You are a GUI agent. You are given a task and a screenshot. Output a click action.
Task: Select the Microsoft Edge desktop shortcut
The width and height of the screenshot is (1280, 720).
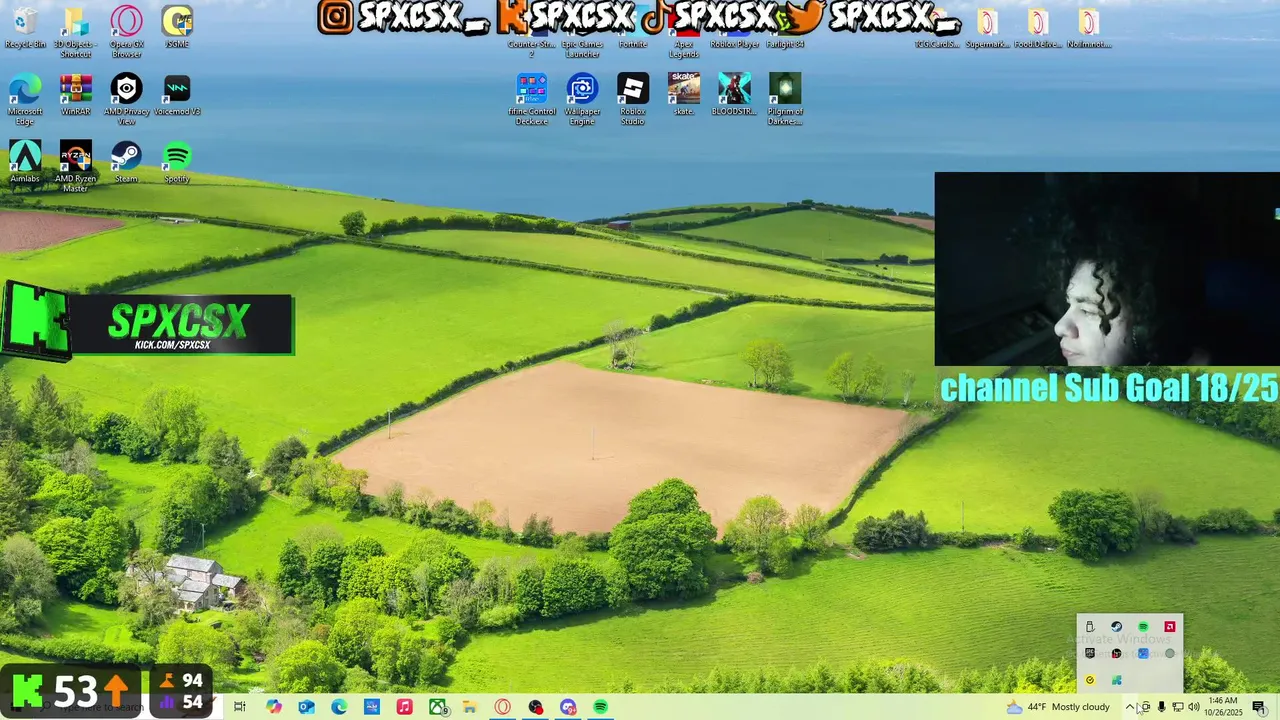[25, 100]
